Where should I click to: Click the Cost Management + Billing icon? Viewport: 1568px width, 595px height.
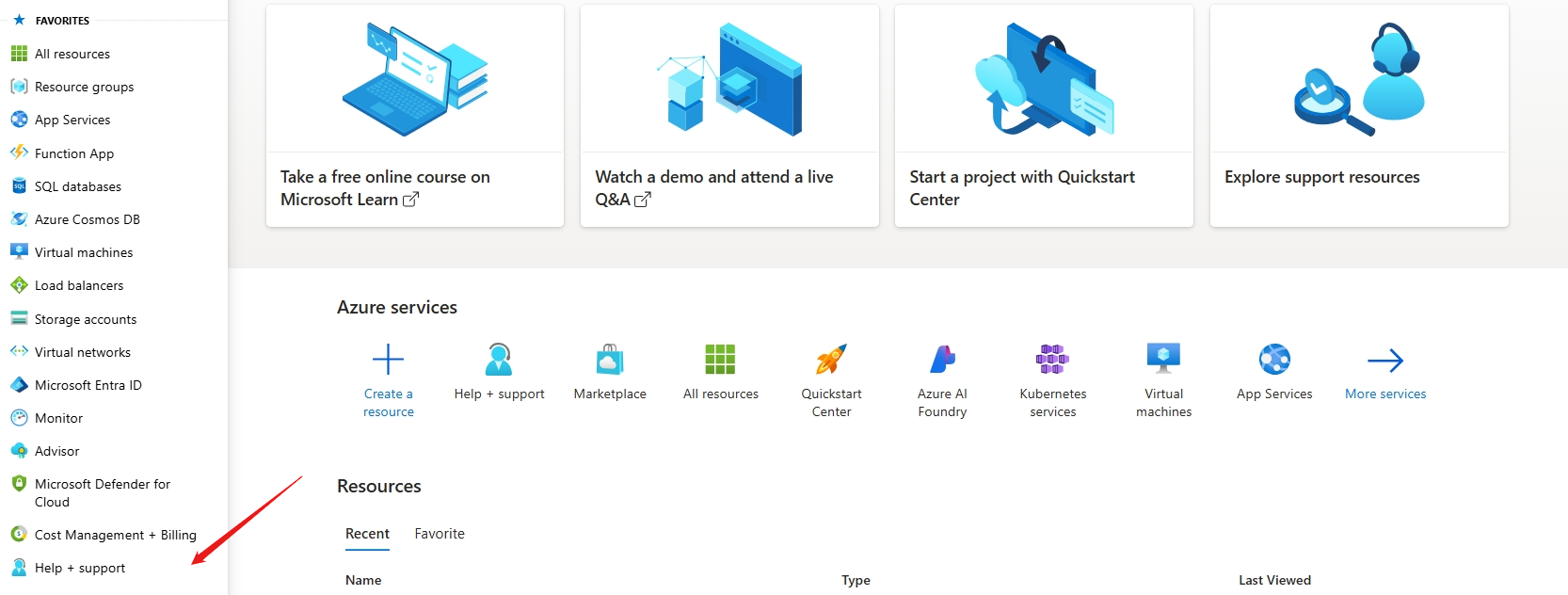click(19, 534)
